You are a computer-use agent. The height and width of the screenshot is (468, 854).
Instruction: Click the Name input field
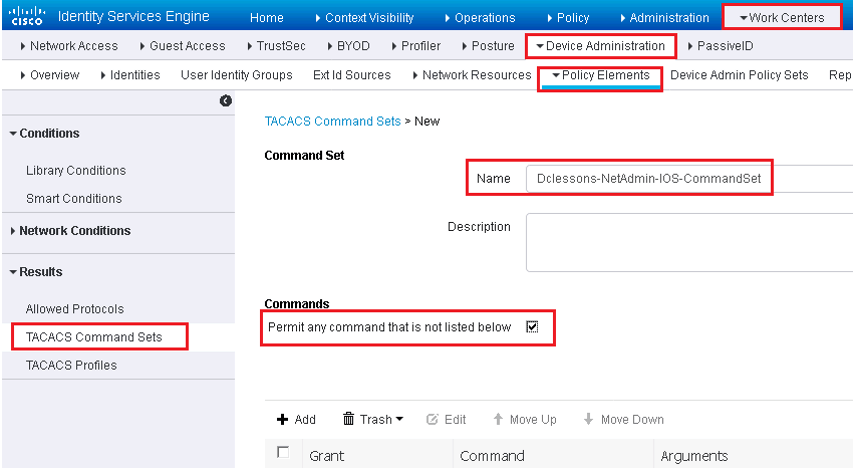tap(690, 179)
